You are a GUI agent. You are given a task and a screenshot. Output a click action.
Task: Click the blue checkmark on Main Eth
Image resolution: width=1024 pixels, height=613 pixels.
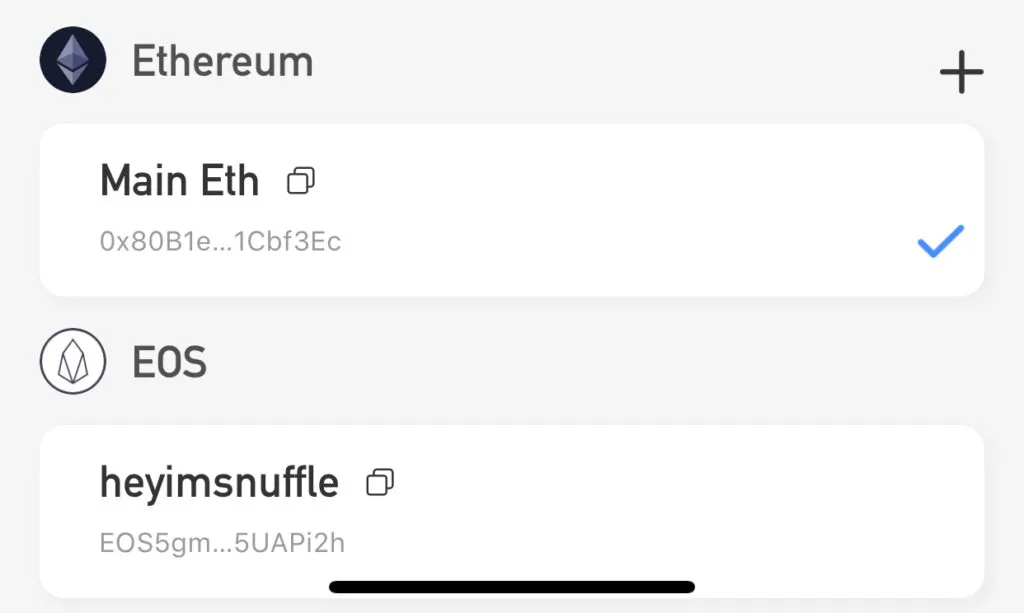pos(940,242)
